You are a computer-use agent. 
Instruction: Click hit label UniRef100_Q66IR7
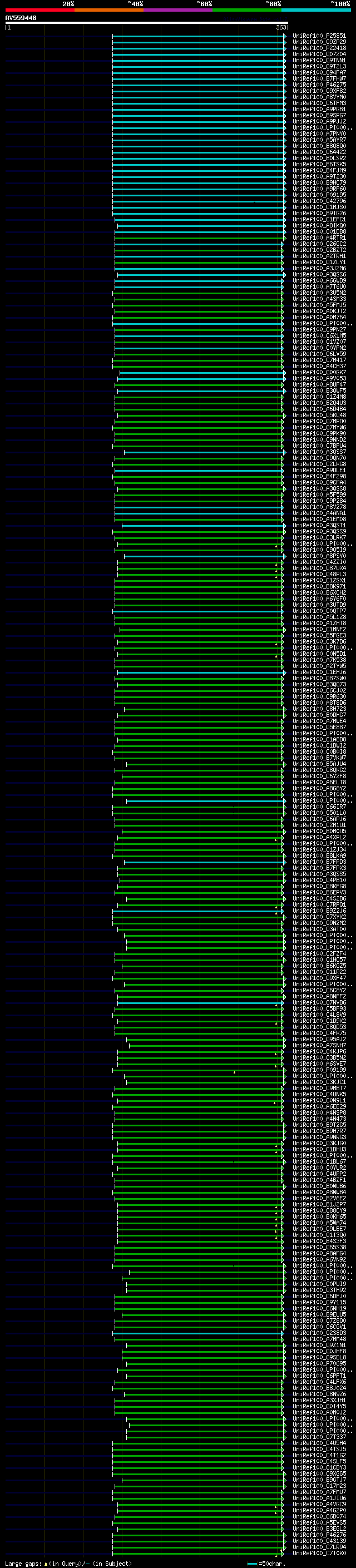(319, 807)
